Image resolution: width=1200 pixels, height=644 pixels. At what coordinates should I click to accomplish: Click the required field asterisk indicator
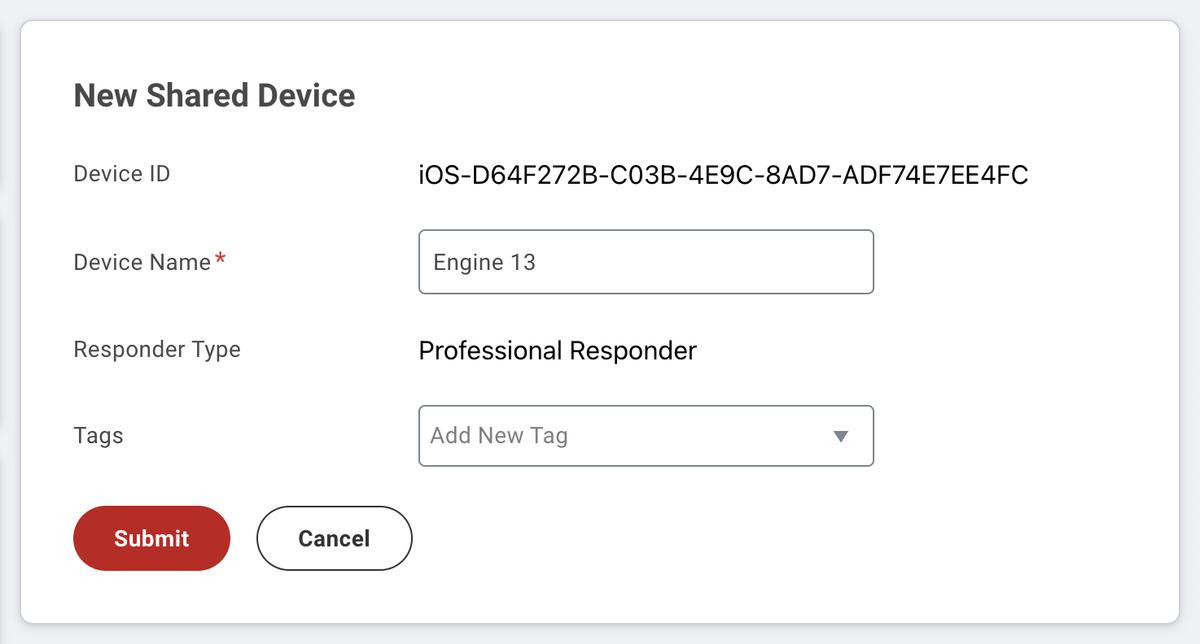pos(219,256)
